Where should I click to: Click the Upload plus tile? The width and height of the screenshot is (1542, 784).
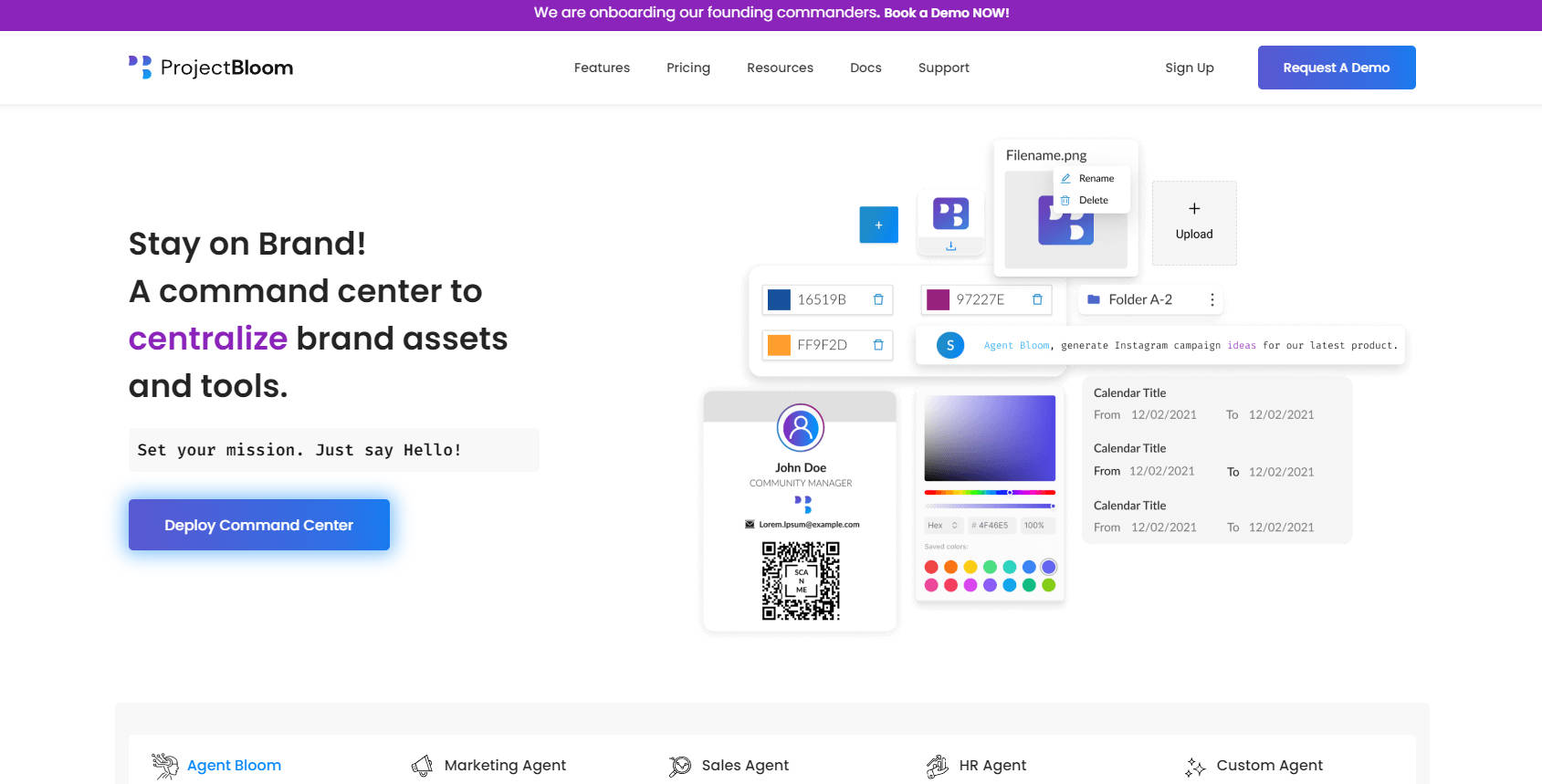(1193, 223)
